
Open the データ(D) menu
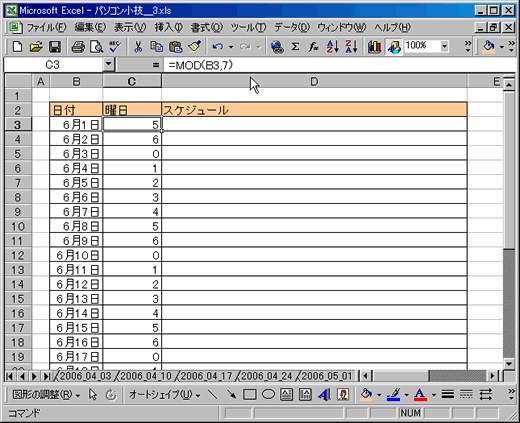pos(292,27)
